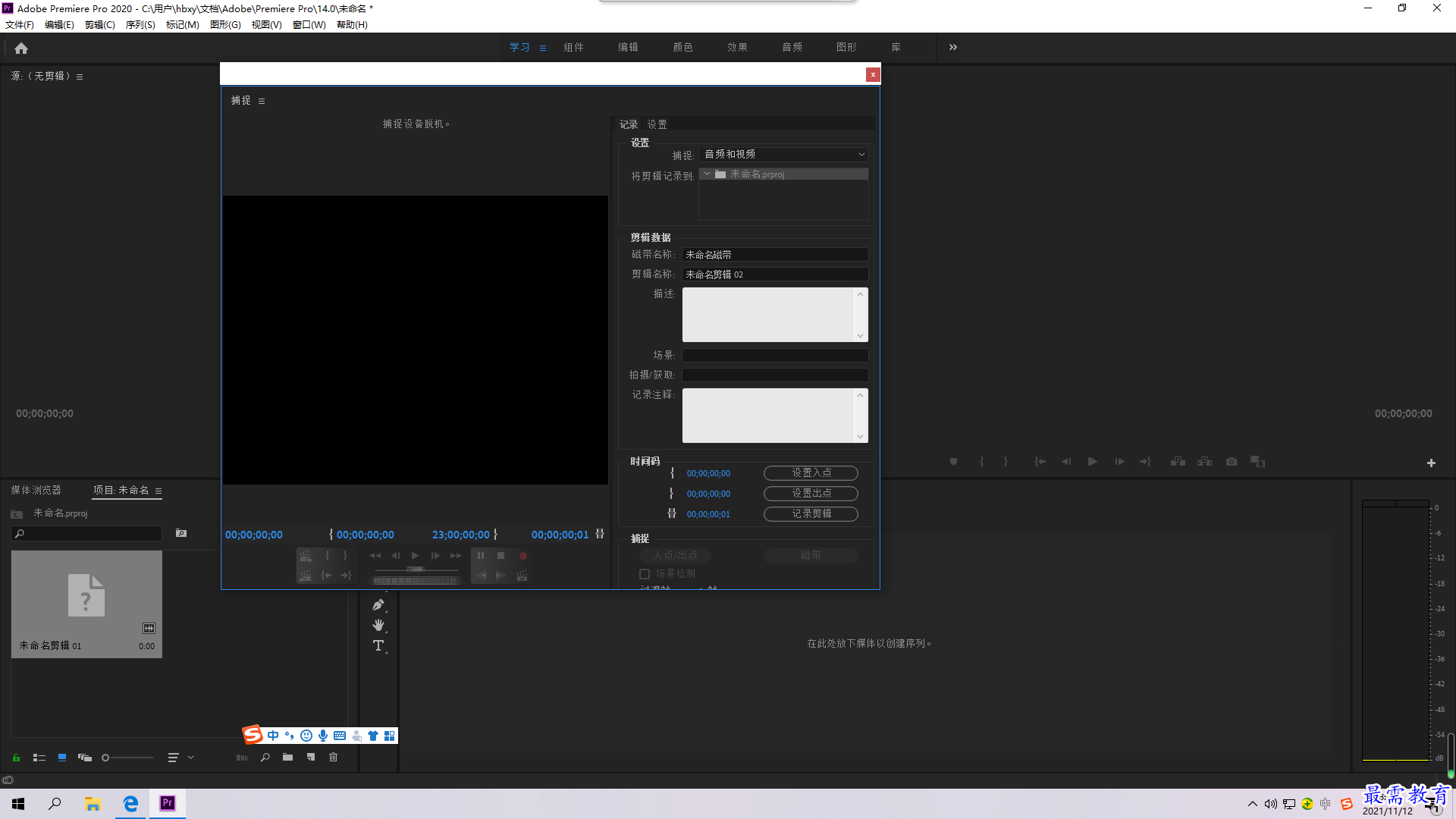Switch to the 记录 tab in capture dialog

tap(629, 124)
